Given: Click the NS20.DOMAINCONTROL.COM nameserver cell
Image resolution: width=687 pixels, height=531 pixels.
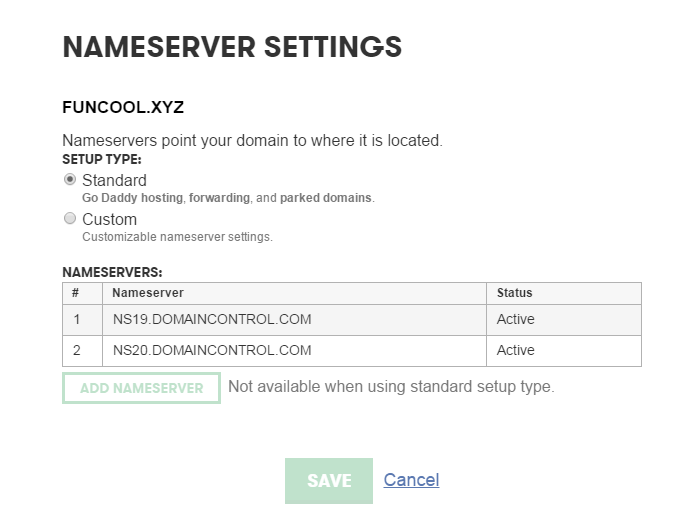Looking at the screenshot, I should (x=294, y=351).
